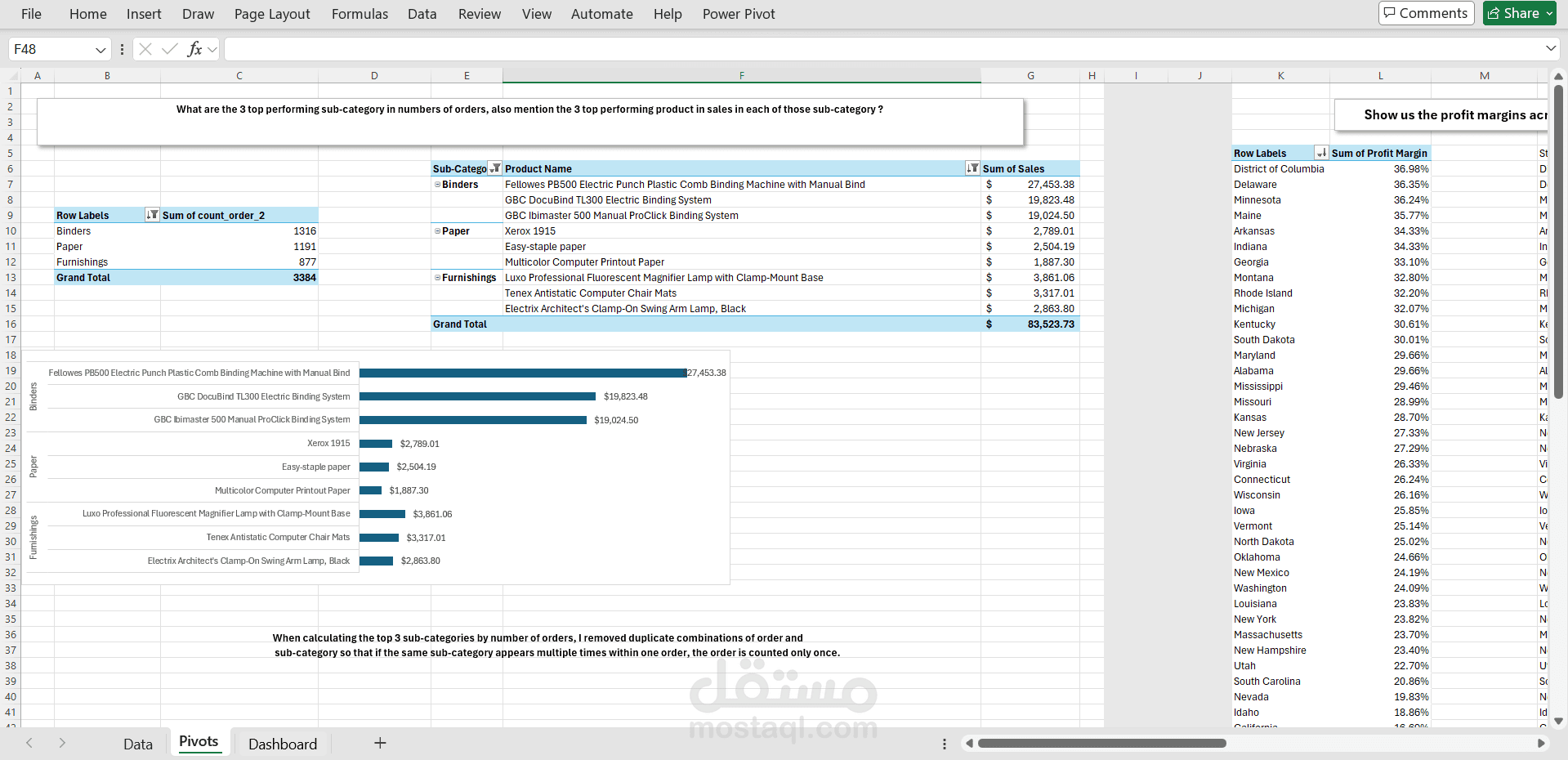This screenshot has height=760, width=1568.
Task: Select the Delaware profit margin 36.35%
Action: (x=1380, y=185)
